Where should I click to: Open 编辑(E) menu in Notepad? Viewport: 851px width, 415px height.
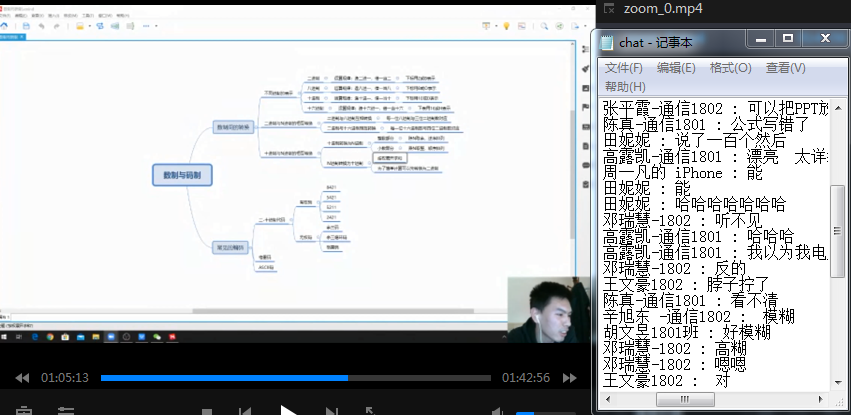pos(676,68)
